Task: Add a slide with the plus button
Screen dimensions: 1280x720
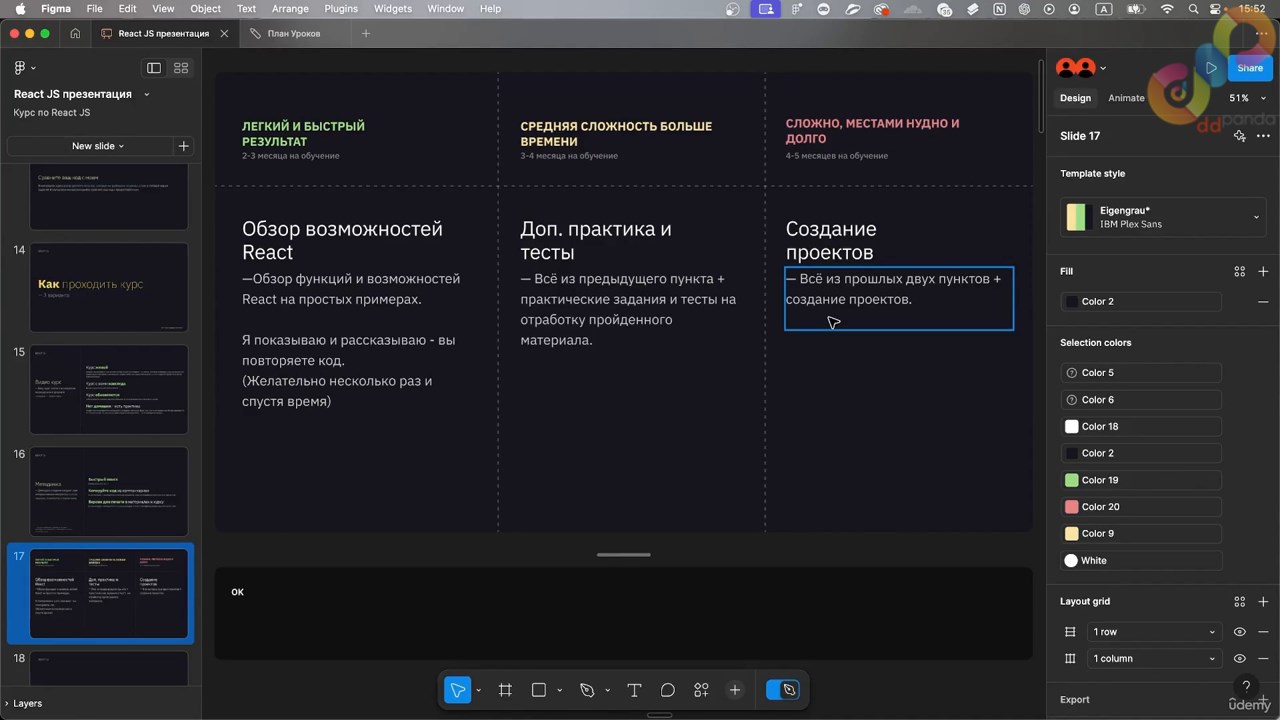Action: pos(183,146)
